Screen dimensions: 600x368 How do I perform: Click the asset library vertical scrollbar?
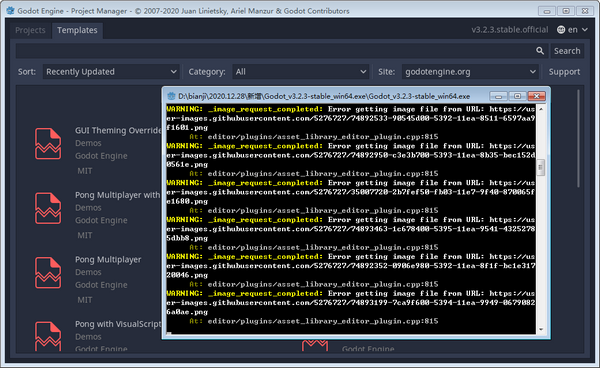click(578, 138)
